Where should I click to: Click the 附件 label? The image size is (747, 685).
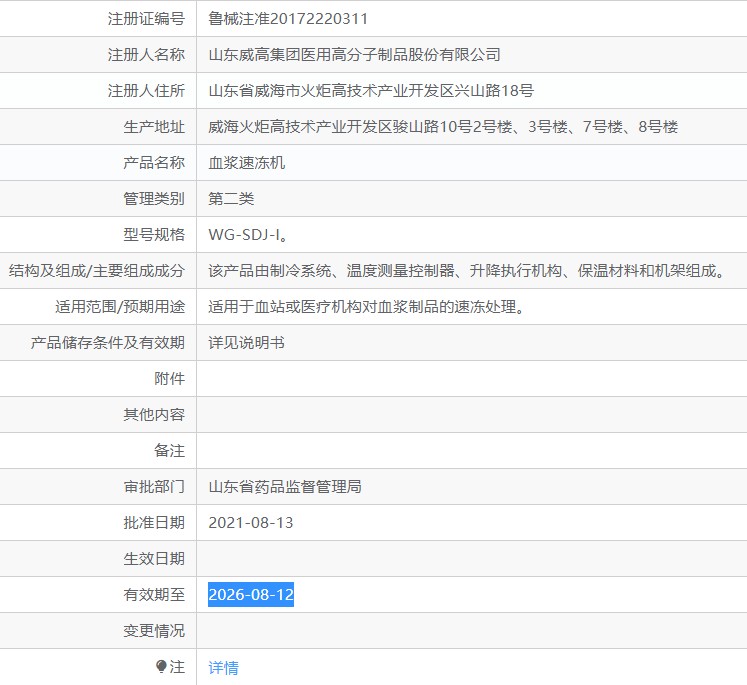pos(169,379)
